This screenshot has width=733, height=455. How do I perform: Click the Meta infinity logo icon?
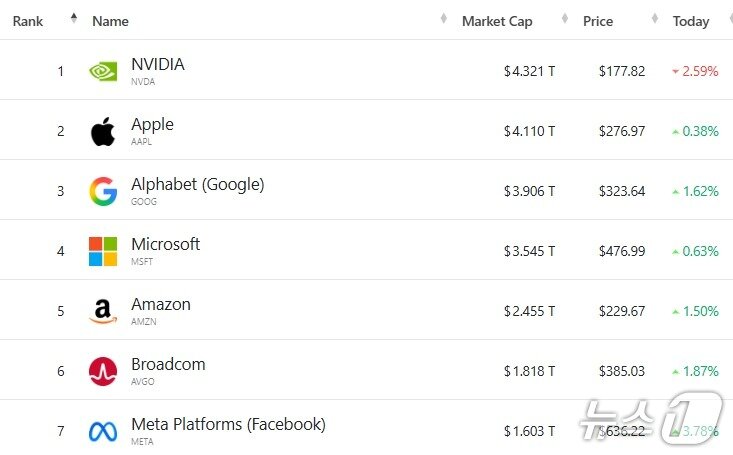pos(103,431)
